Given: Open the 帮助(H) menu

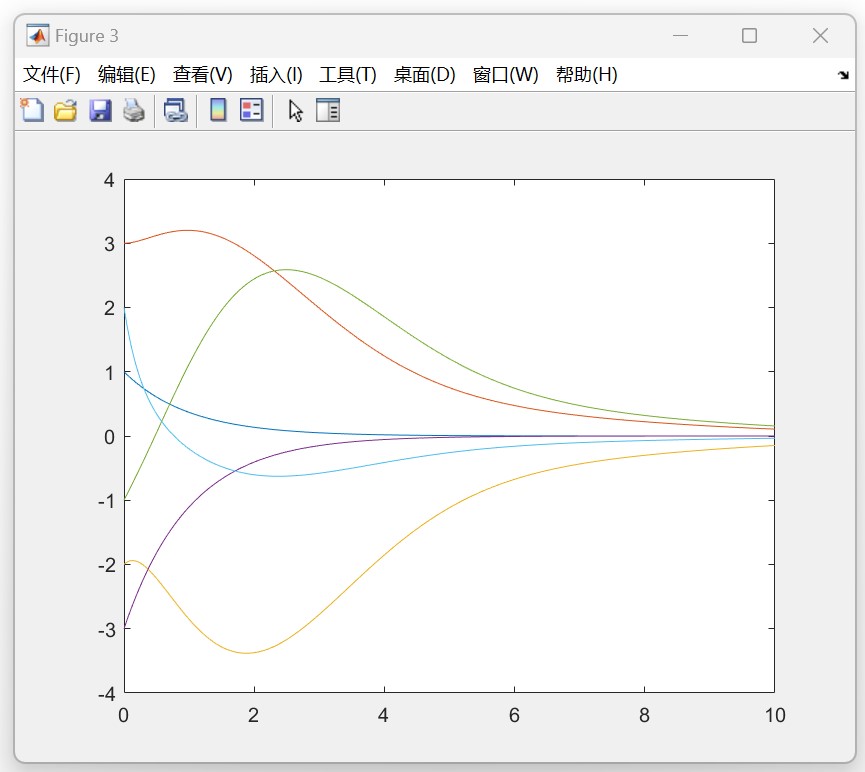Looking at the screenshot, I should click(586, 74).
